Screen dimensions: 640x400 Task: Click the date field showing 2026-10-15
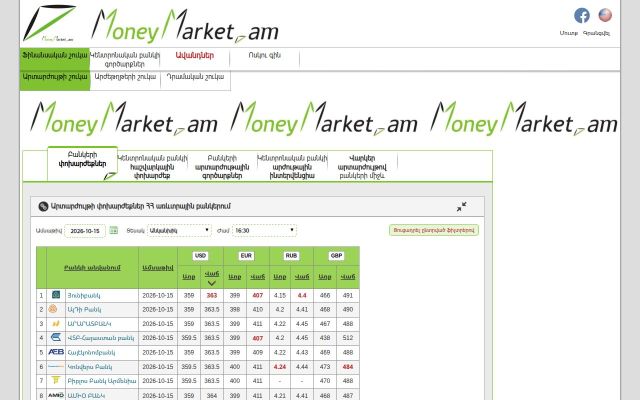(85, 231)
